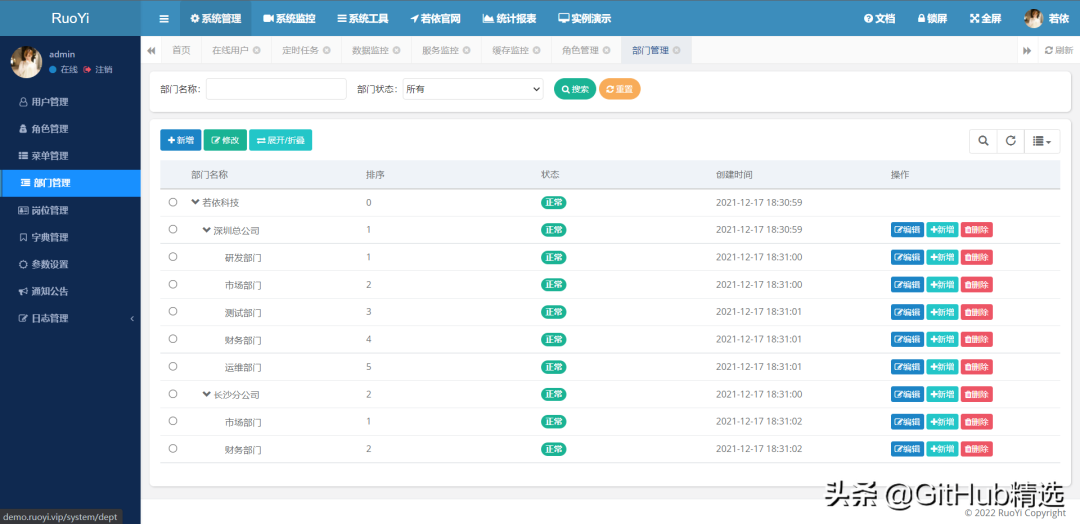Screen dimensions: 1080x524
Task: Select radio button for 若依科技 row
Action: (173, 202)
